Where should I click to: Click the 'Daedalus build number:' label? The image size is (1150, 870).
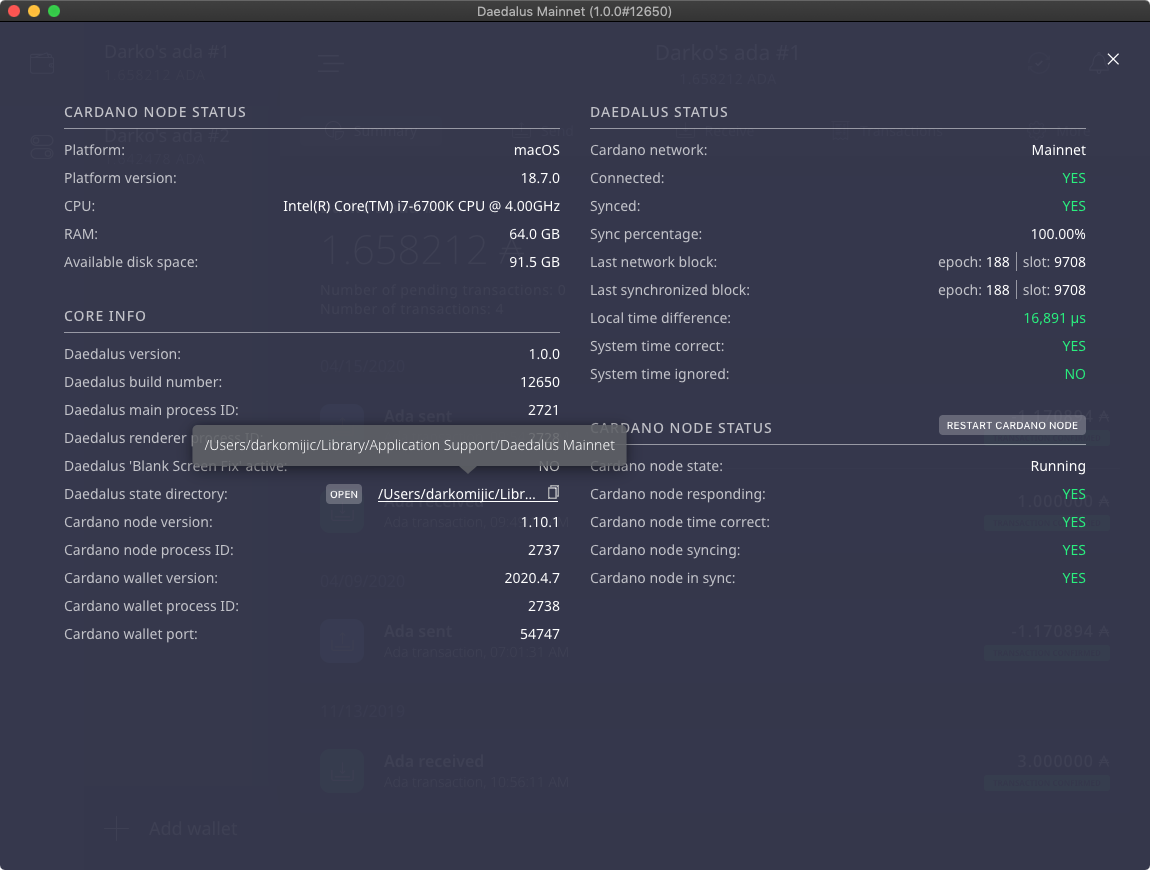143,382
